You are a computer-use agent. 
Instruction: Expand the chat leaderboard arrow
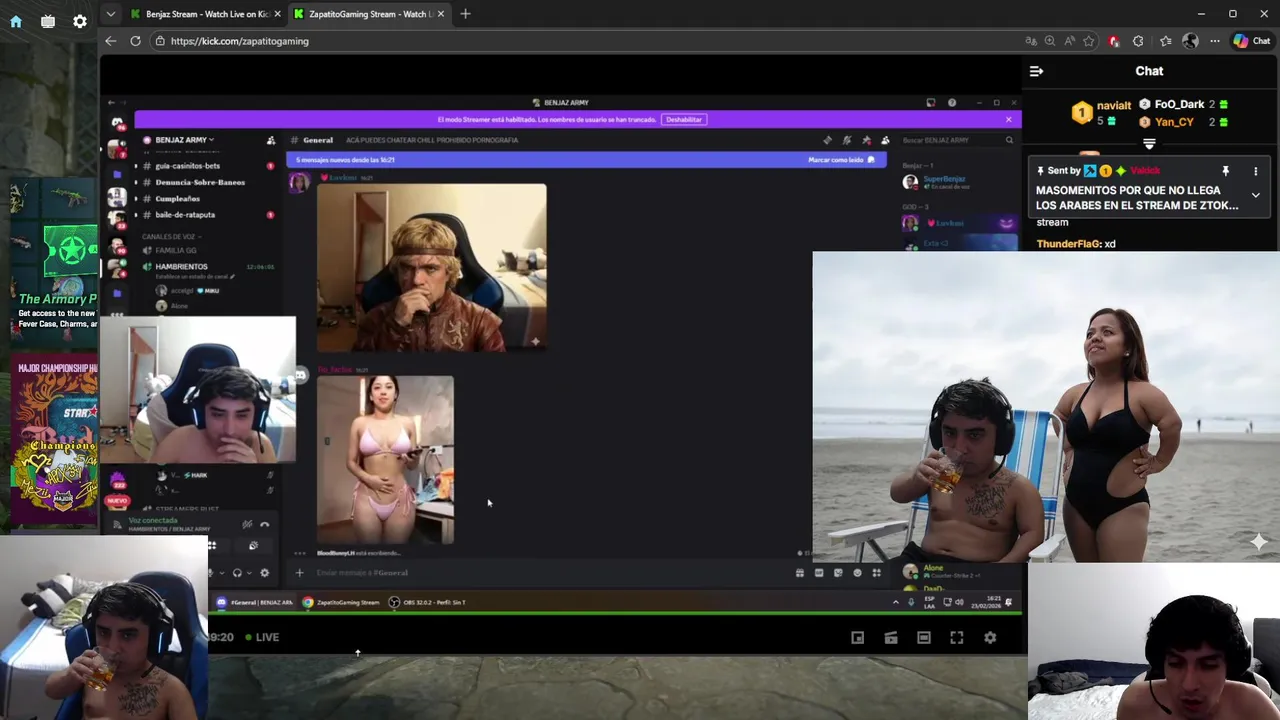pos(1149,144)
